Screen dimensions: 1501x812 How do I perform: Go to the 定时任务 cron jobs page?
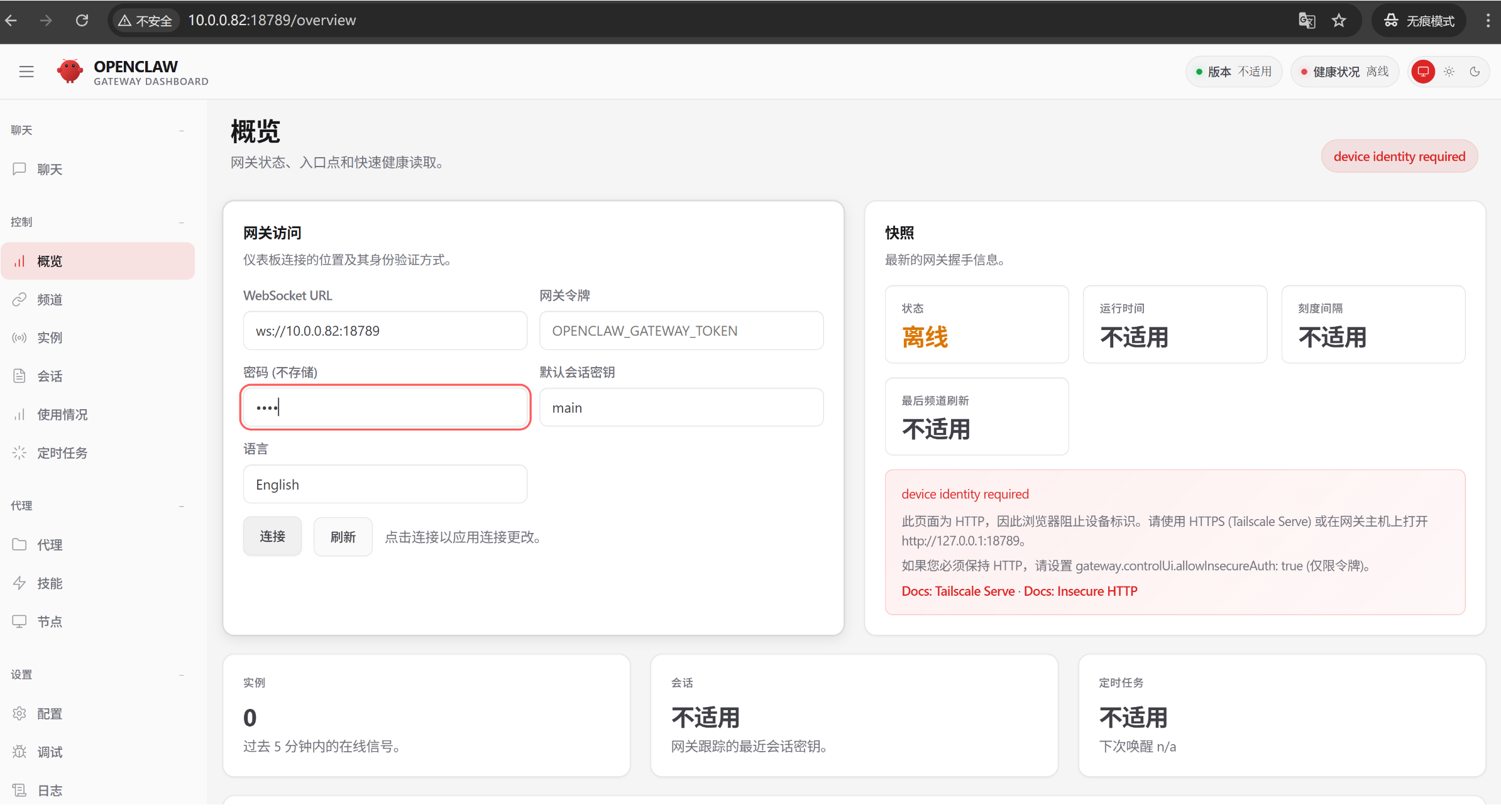coord(62,453)
